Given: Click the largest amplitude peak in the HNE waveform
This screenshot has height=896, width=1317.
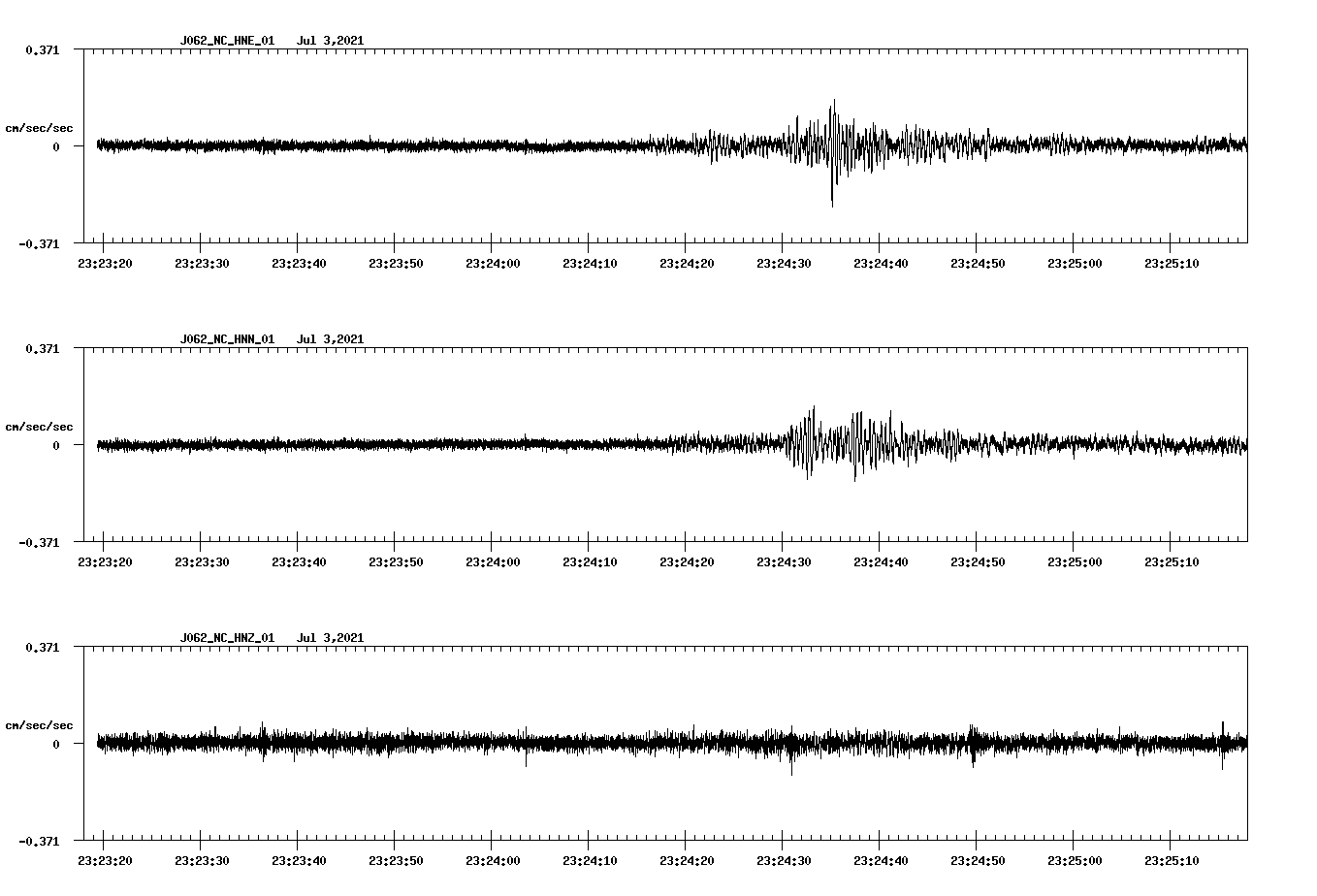Looking at the screenshot, I should pos(832,152).
